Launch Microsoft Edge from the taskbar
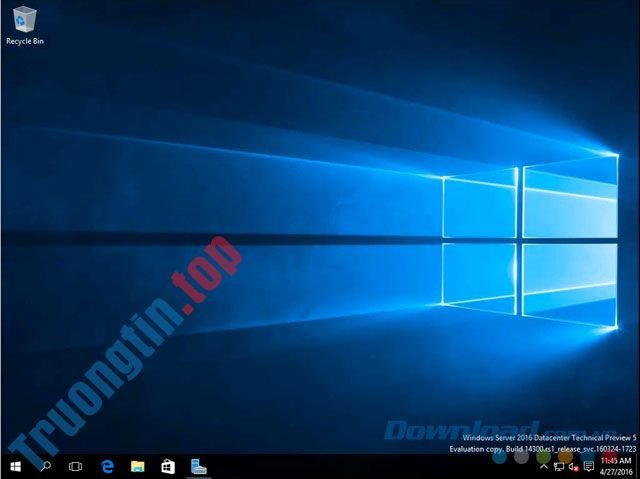640x479 pixels. pos(107,466)
